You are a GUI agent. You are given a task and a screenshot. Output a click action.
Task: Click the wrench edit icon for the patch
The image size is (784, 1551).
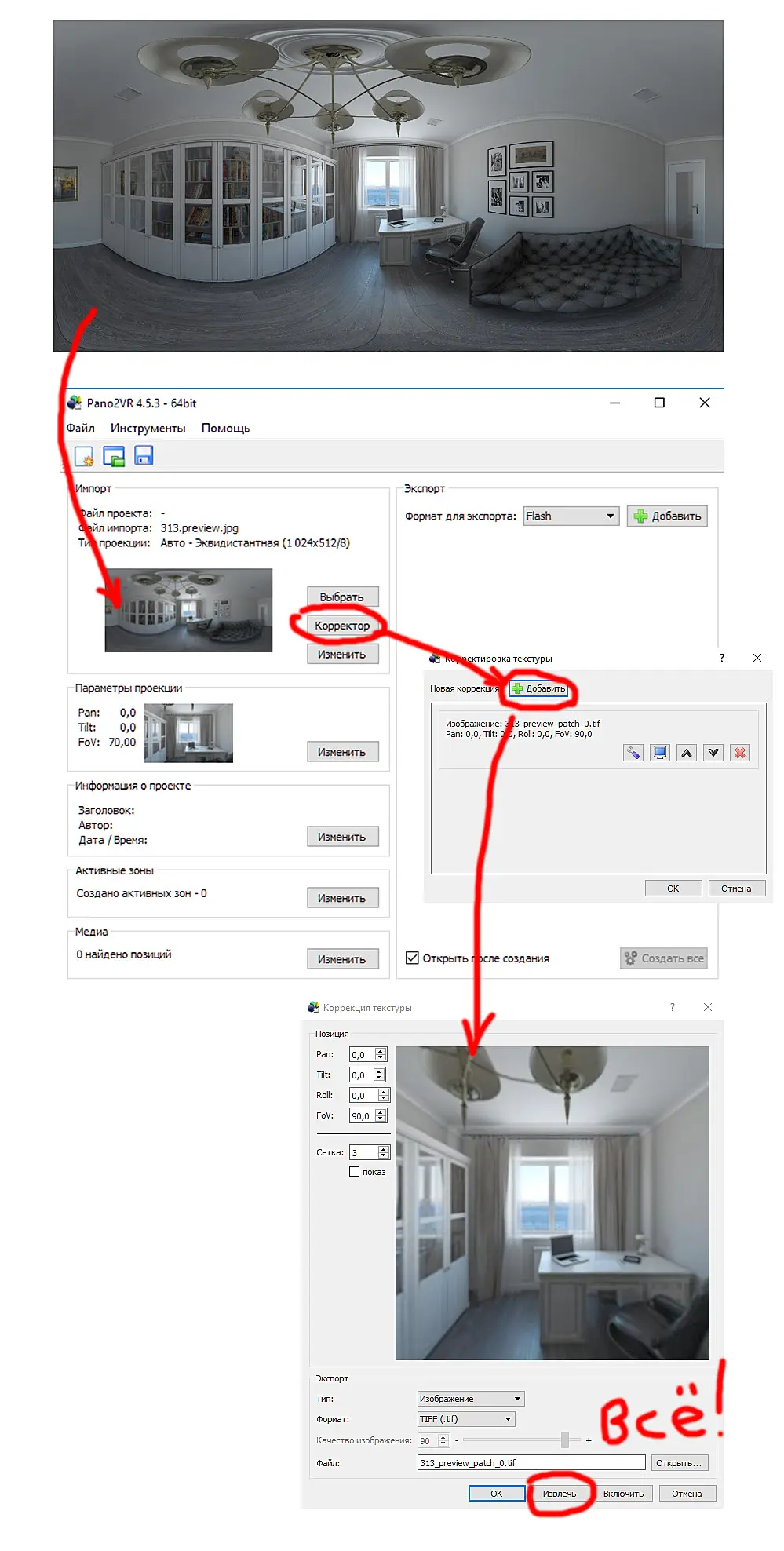tap(633, 753)
